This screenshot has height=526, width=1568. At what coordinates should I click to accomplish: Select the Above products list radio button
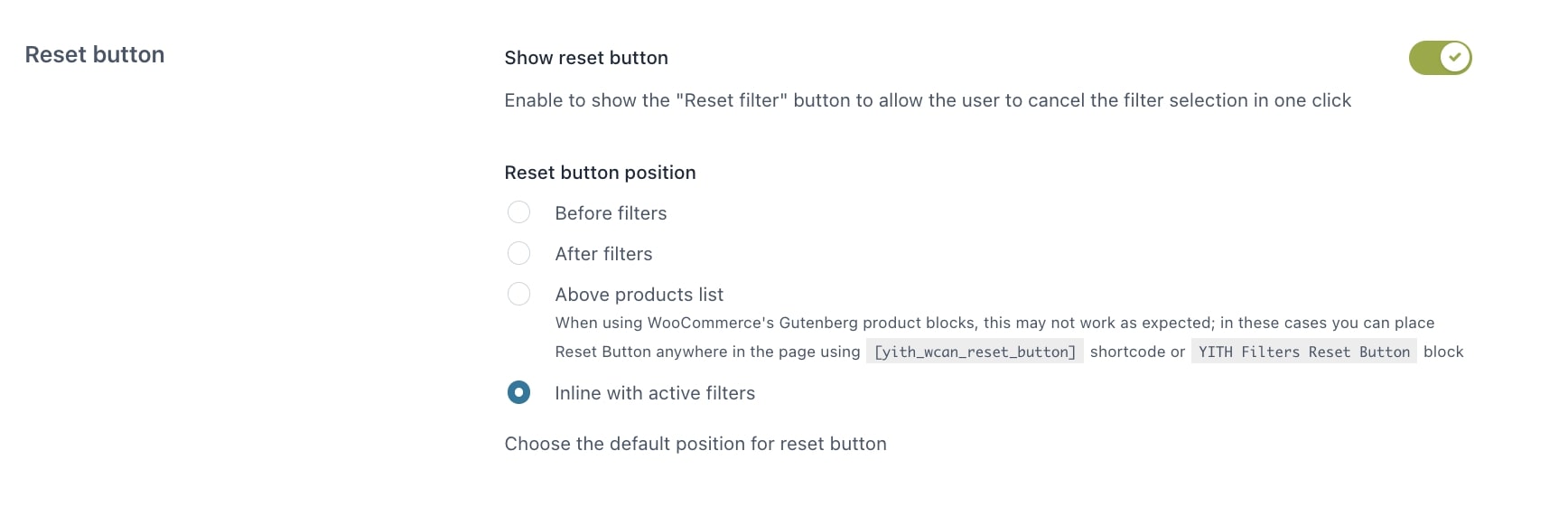pos(518,294)
